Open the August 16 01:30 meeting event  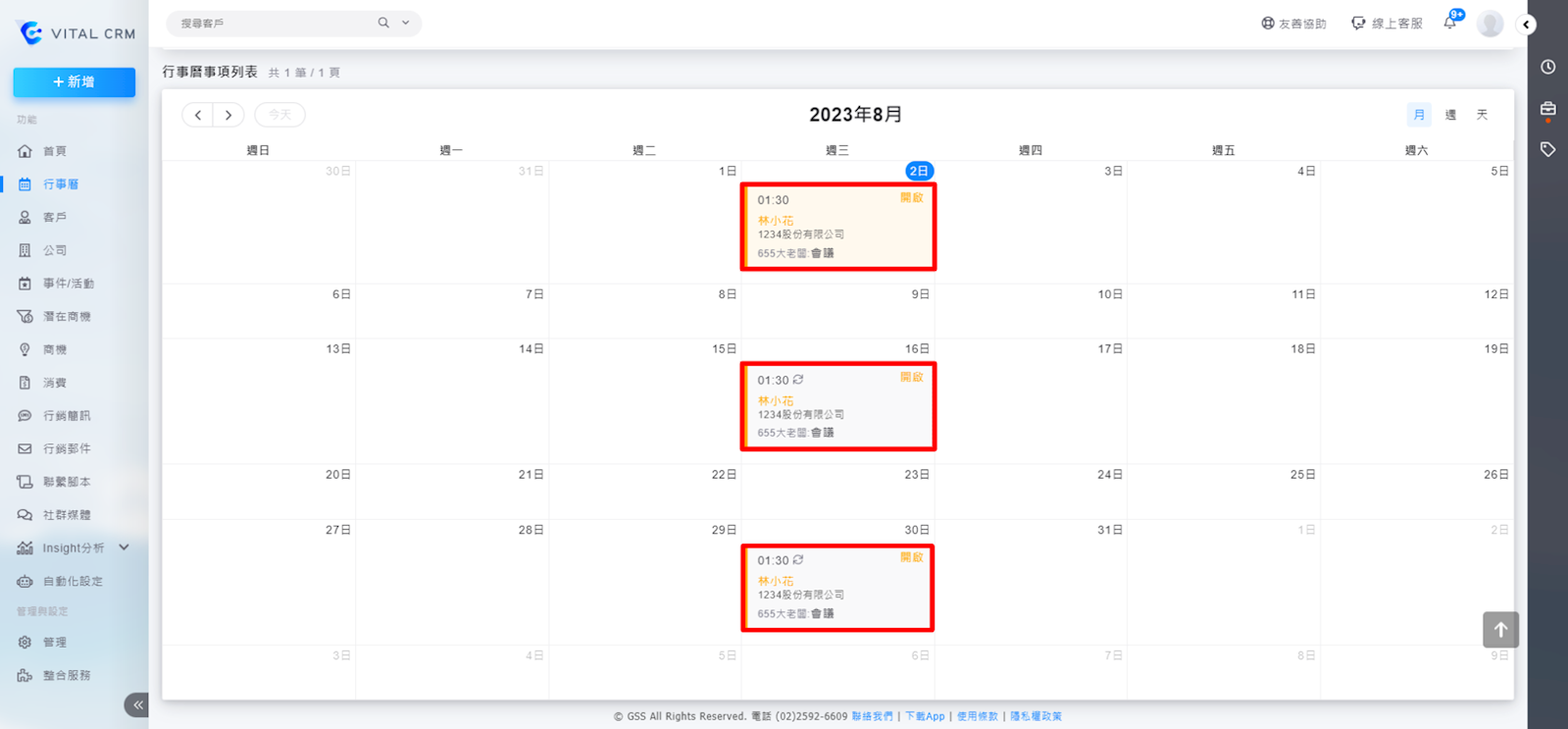point(837,406)
